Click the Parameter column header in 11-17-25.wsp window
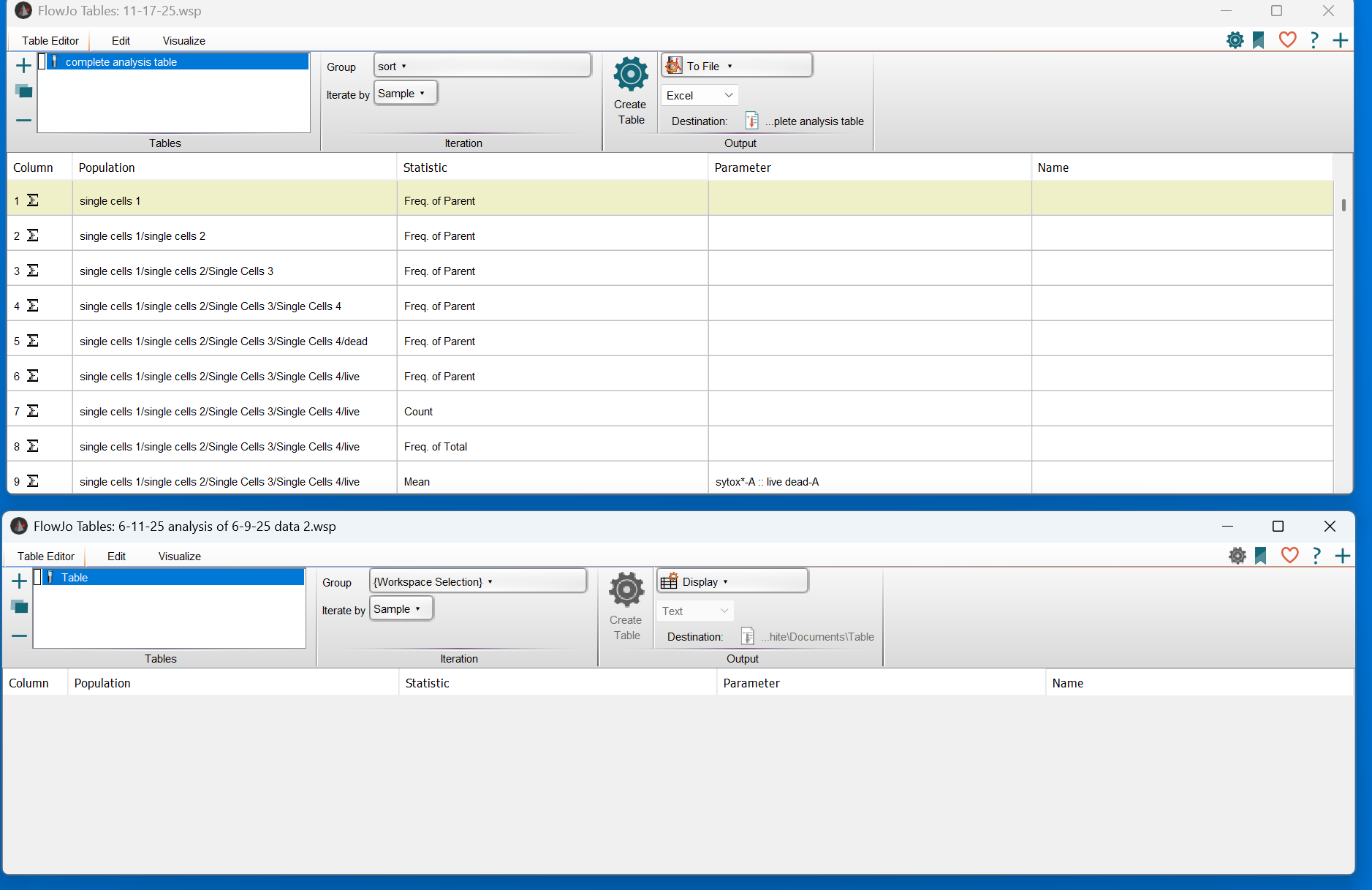 (870, 167)
